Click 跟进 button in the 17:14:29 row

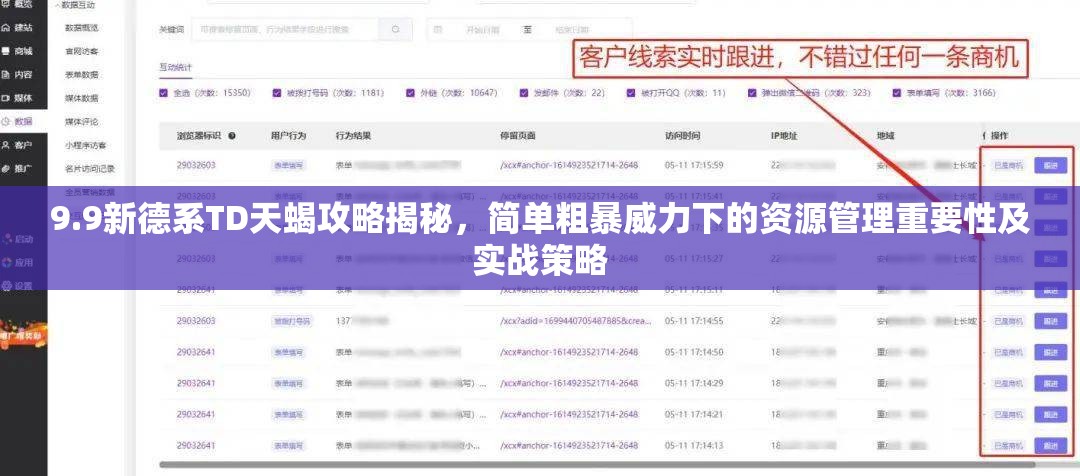tap(1050, 383)
